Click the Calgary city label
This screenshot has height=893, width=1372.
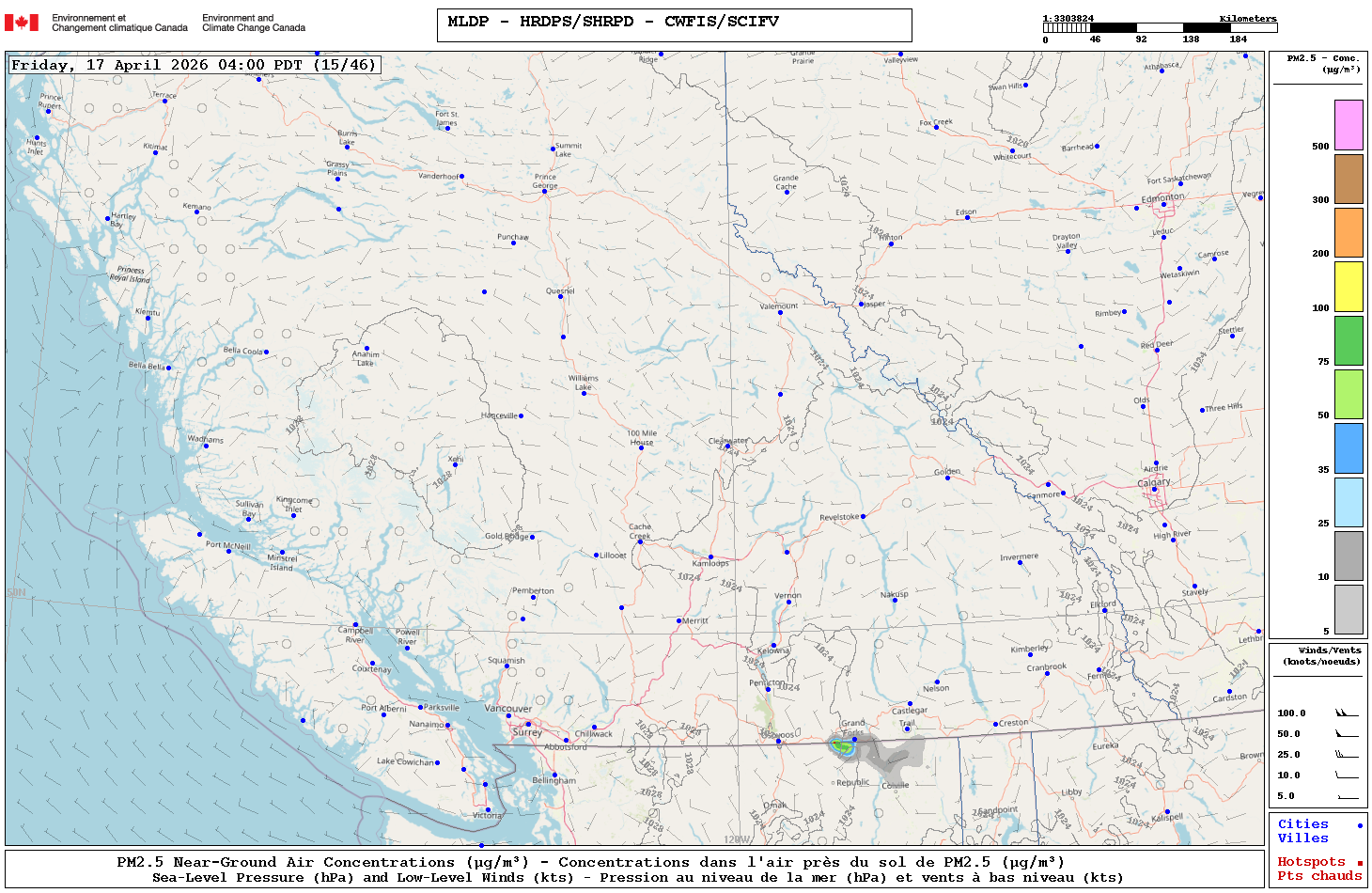tap(1154, 482)
